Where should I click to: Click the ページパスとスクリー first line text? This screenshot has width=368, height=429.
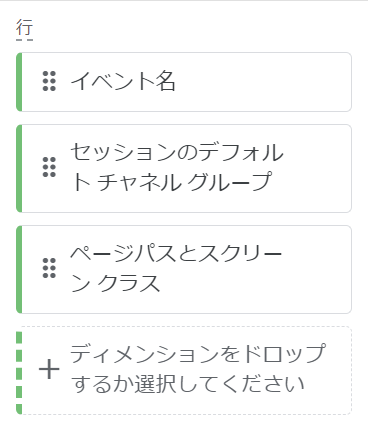[x=176, y=253]
